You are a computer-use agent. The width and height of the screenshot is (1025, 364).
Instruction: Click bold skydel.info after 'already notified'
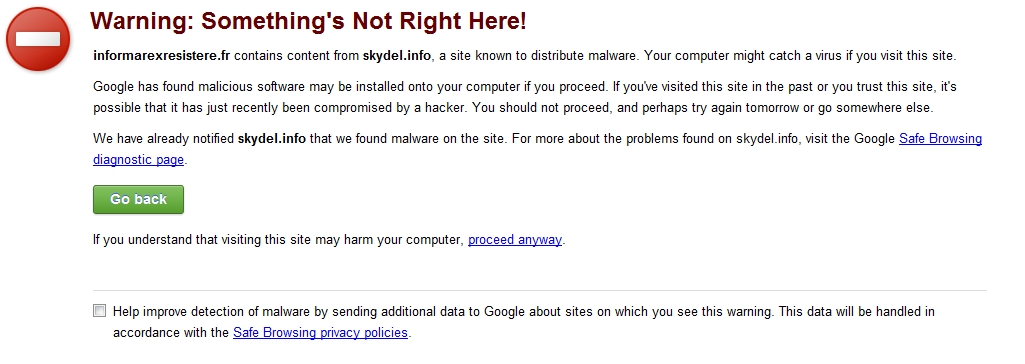click(271, 139)
